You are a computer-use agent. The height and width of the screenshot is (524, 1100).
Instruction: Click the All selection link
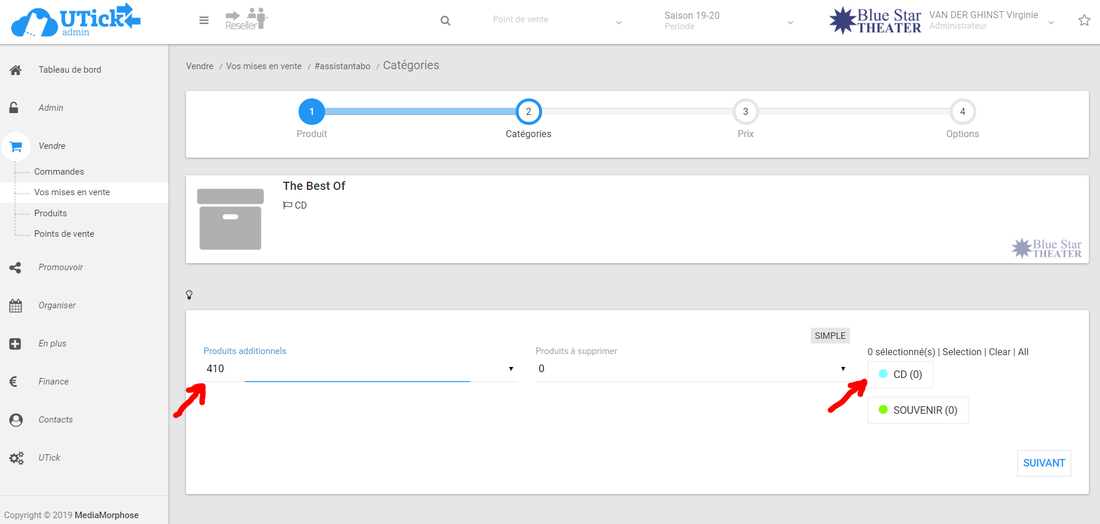(1023, 352)
